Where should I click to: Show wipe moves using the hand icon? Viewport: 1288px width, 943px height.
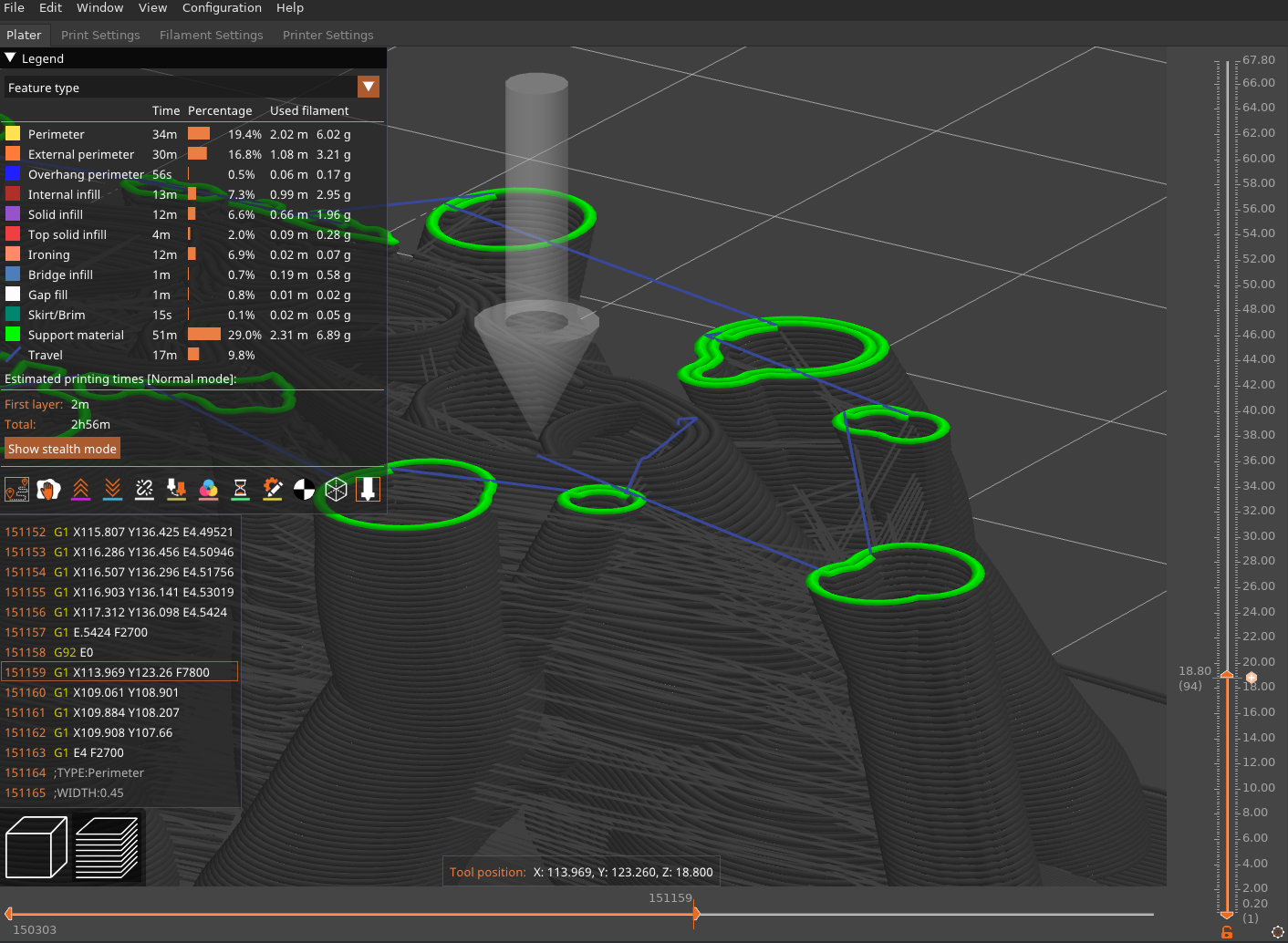[48, 489]
